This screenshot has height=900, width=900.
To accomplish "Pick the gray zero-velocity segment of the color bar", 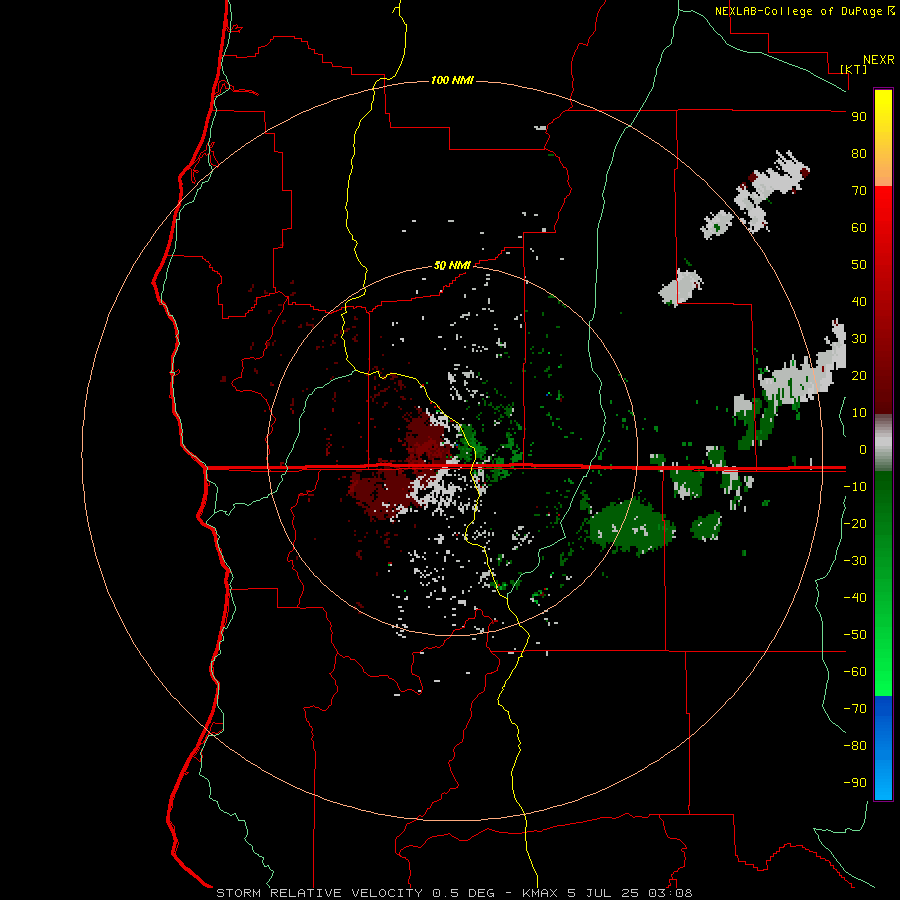I will 883,442.
